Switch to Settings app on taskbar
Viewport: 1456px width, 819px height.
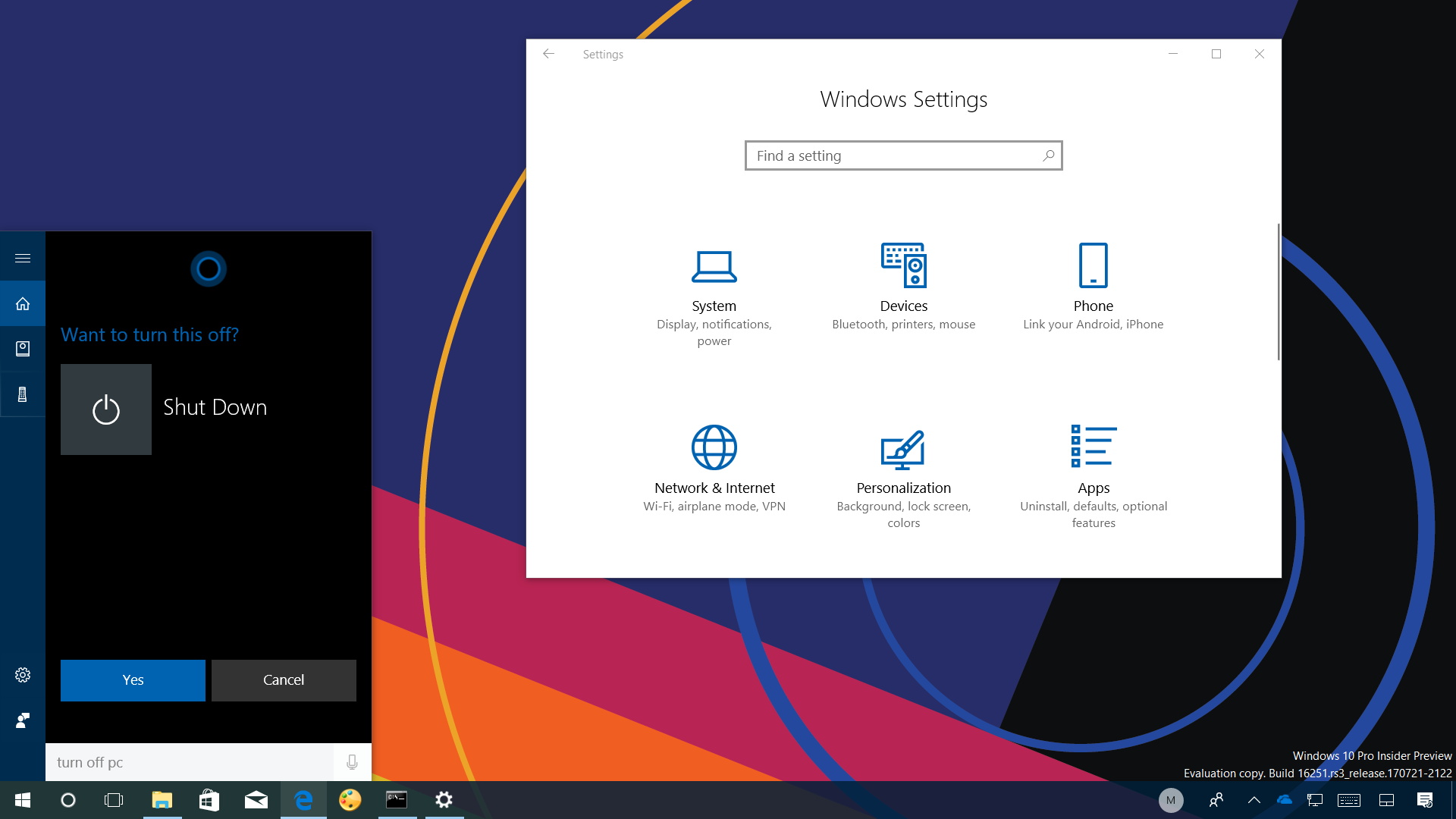[x=444, y=800]
